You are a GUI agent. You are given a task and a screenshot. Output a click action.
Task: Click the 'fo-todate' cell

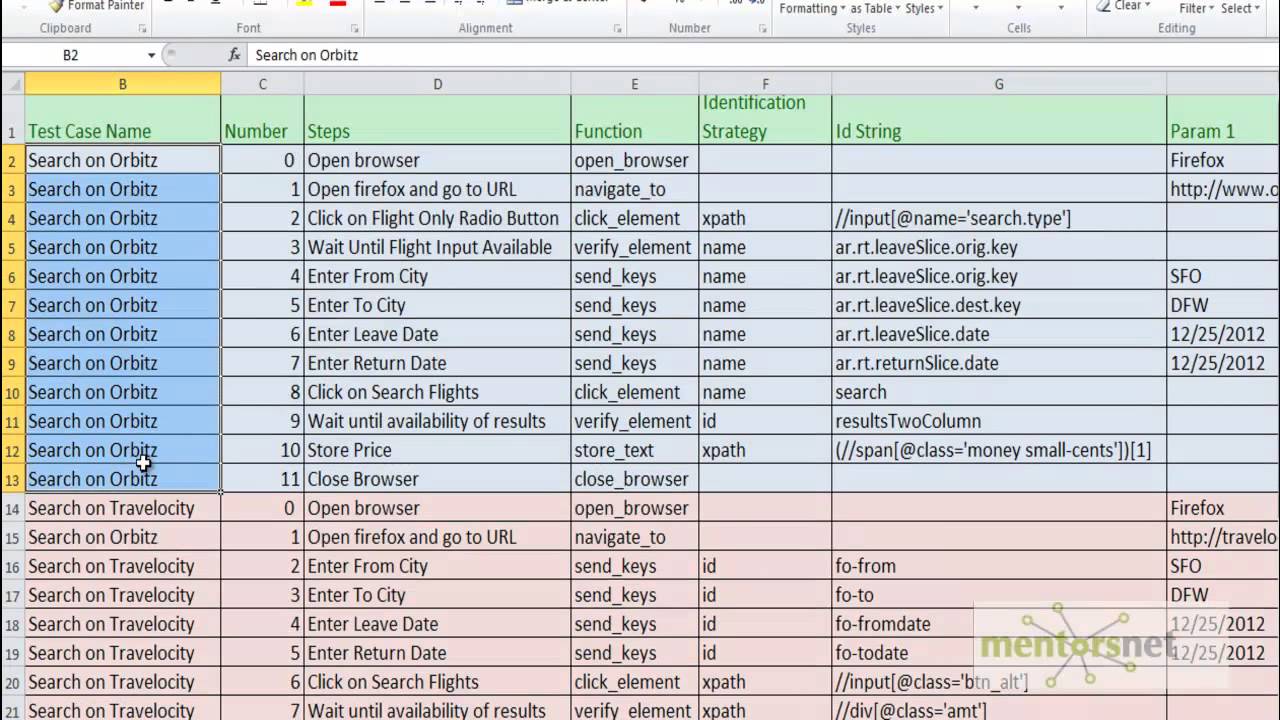click(x=999, y=653)
